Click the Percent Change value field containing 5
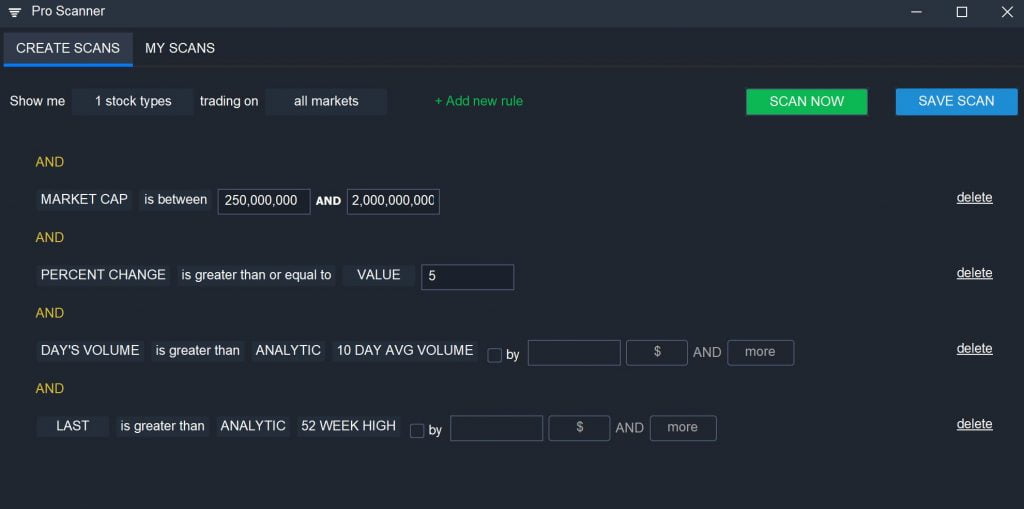Screen dimensions: 1024x509 (467, 277)
